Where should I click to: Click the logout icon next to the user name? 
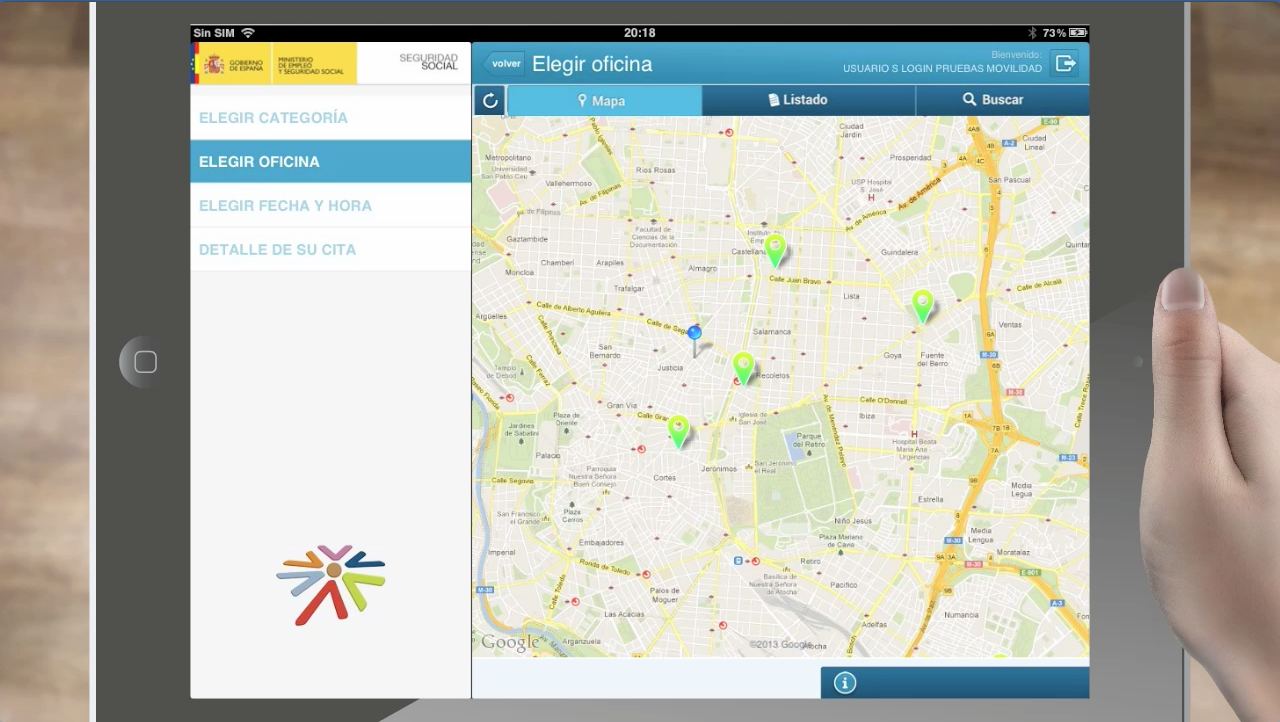click(1065, 64)
